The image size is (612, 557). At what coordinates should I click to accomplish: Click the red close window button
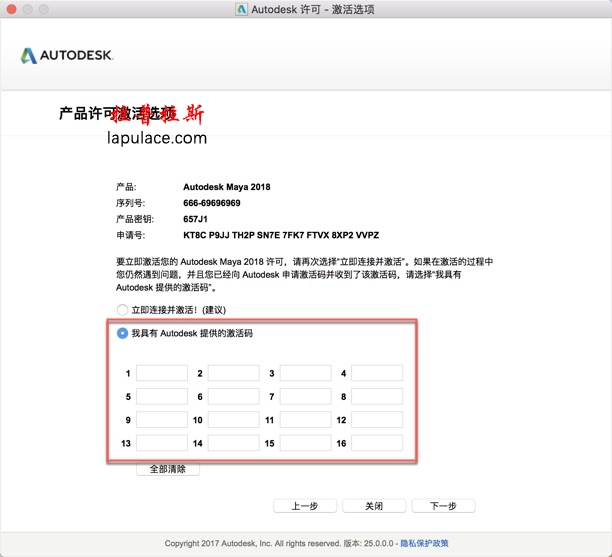tap(11, 9)
